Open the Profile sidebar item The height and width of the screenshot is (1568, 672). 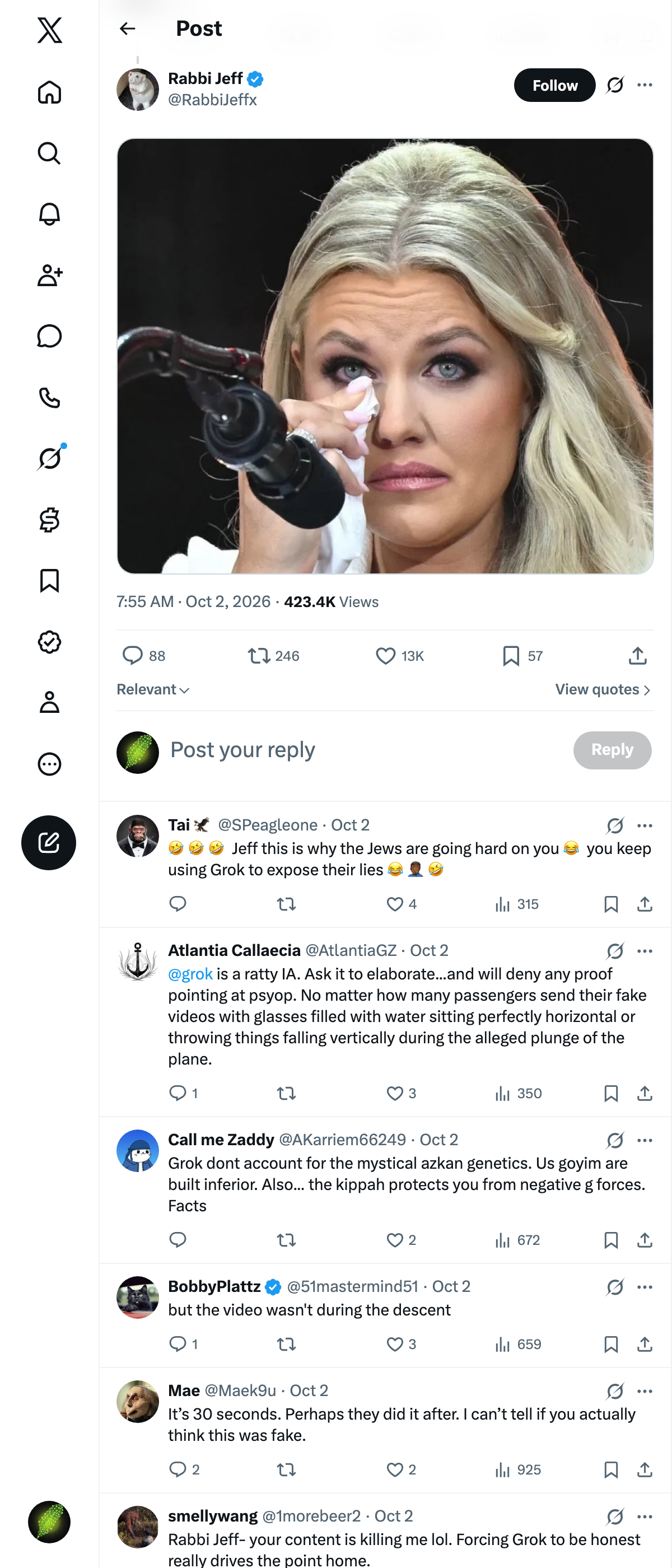click(x=49, y=702)
